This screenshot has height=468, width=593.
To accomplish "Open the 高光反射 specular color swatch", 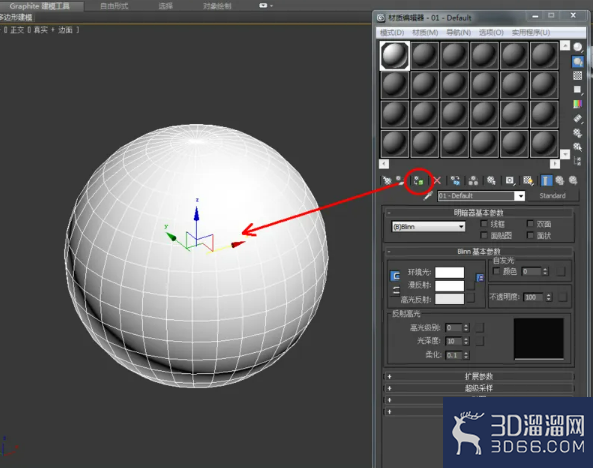I will click(x=449, y=299).
